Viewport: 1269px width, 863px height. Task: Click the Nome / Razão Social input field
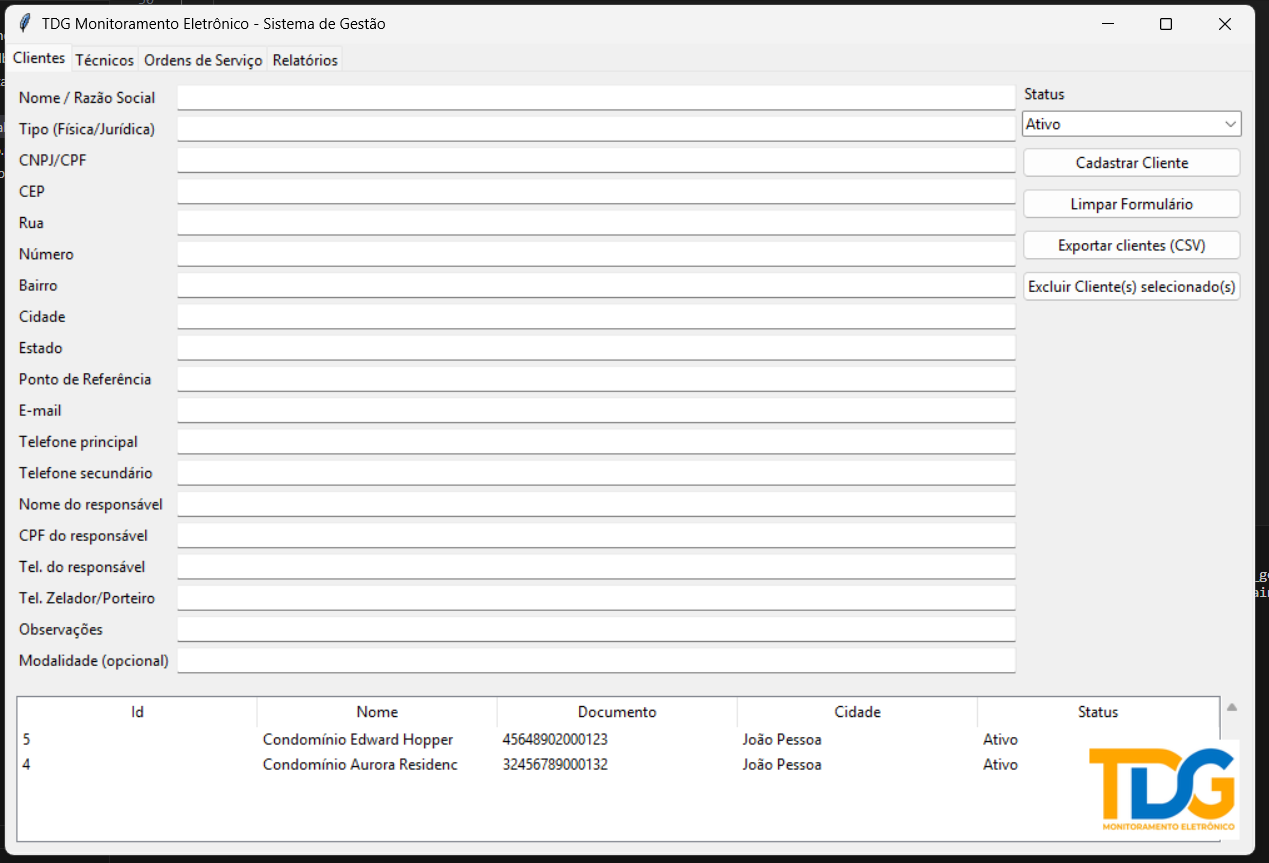click(596, 97)
